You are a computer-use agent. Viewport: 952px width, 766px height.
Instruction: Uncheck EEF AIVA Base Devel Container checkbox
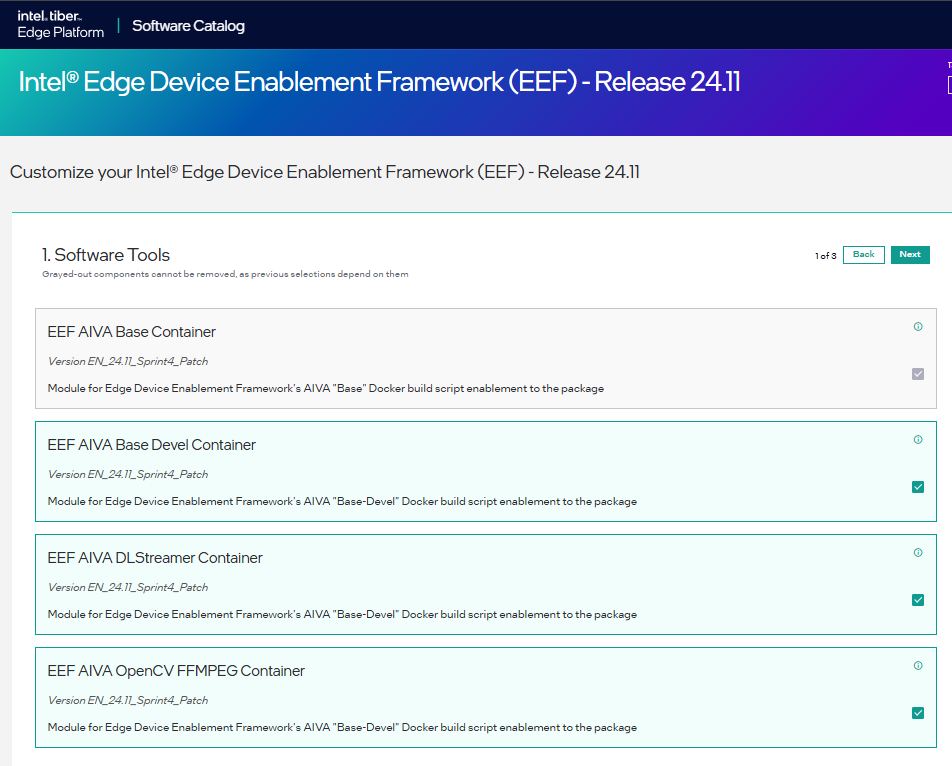pos(918,487)
